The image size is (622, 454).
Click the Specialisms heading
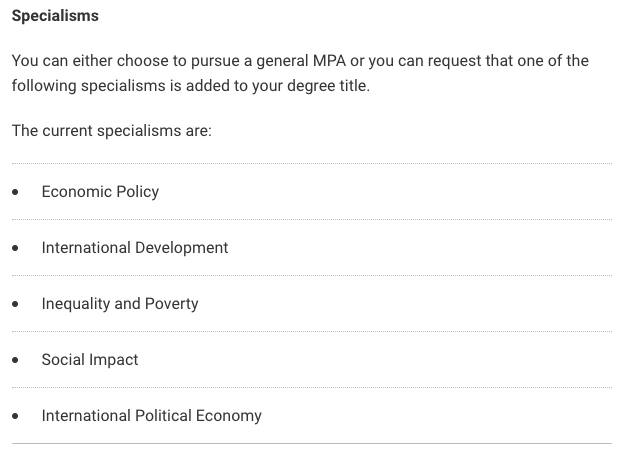pyautogui.click(x=55, y=16)
